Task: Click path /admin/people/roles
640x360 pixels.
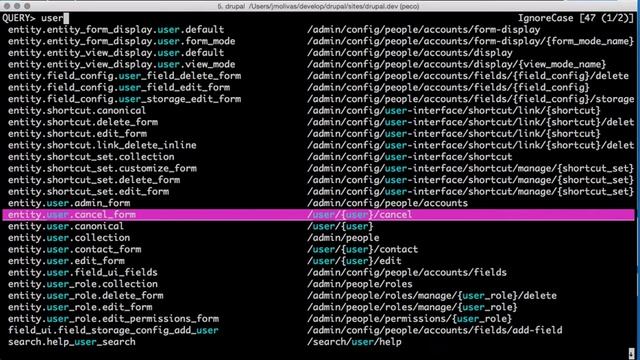Action: (x=360, y=284)
